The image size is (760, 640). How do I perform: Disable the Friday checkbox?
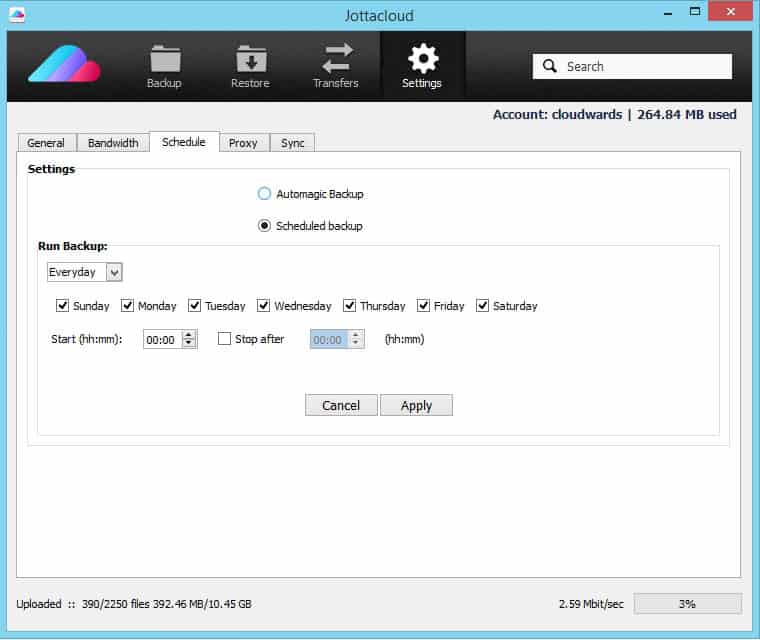pyautogui.click(x=424, y=306)
